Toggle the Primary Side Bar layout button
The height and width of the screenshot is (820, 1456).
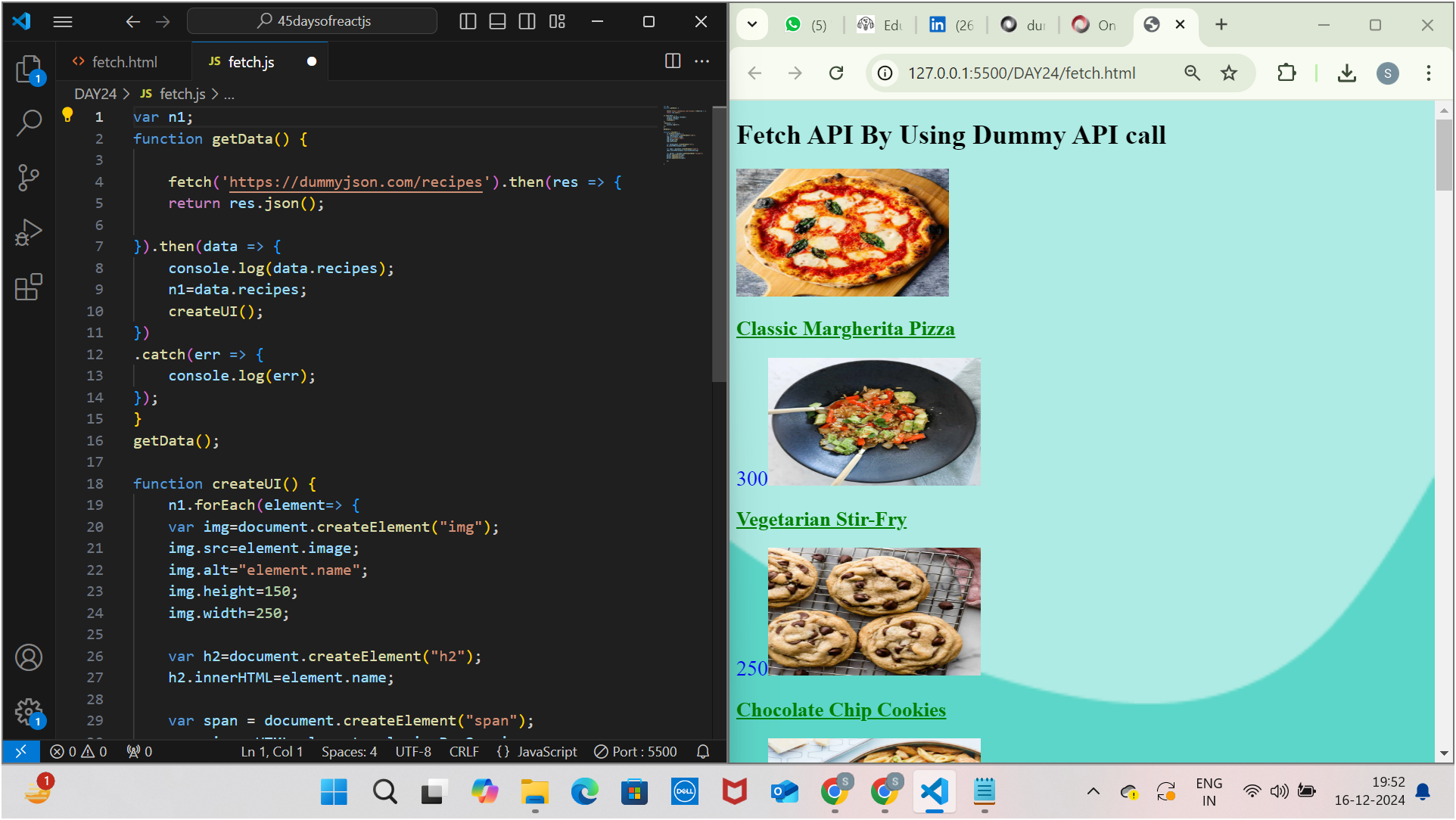[x=468, y=21]
